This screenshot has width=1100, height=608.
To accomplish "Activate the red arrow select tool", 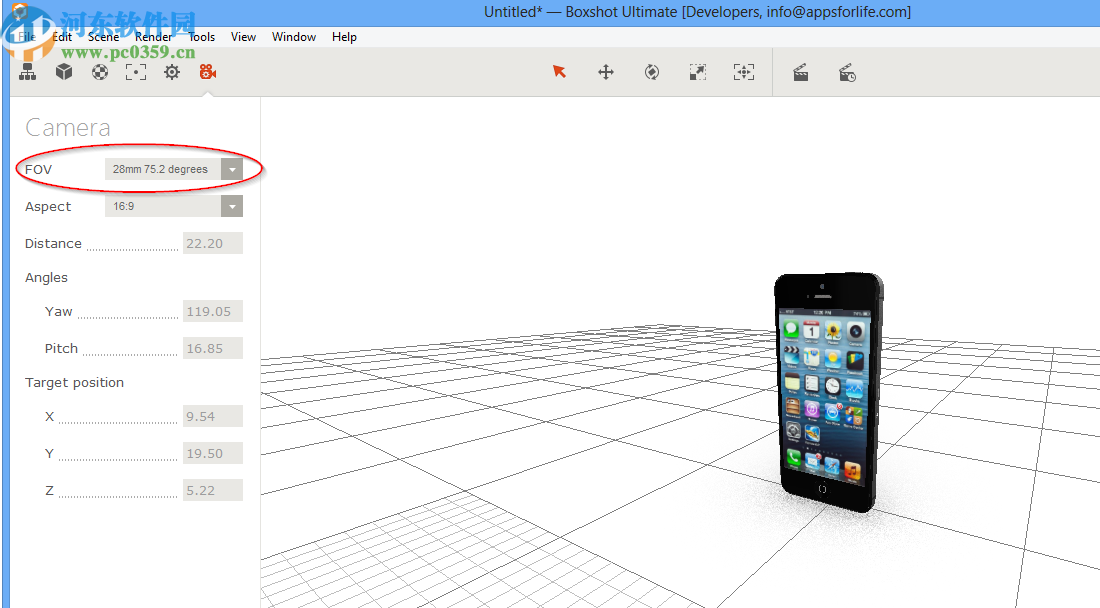I will tap(559, 72).
